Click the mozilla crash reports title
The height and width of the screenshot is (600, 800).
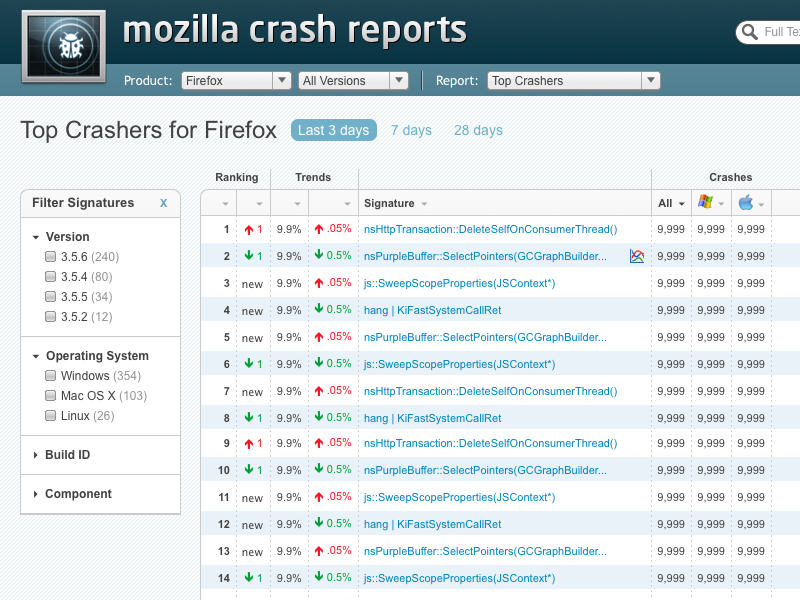pos(294,30)
